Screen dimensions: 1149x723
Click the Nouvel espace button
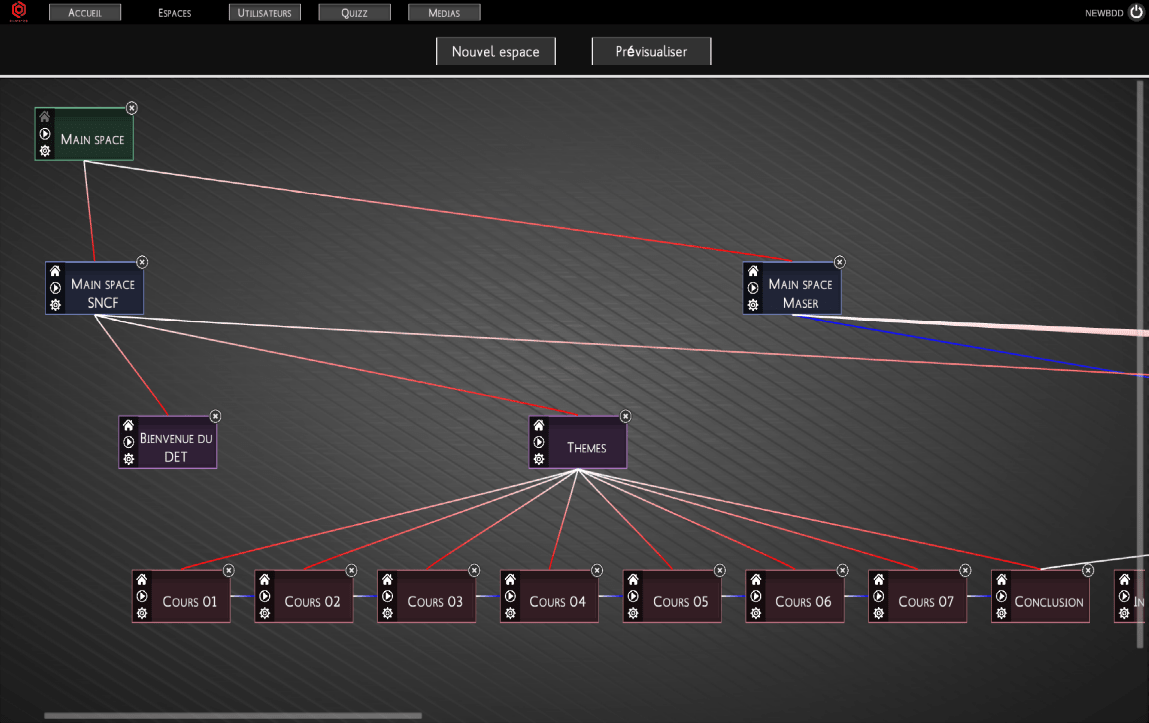(495, 50)
